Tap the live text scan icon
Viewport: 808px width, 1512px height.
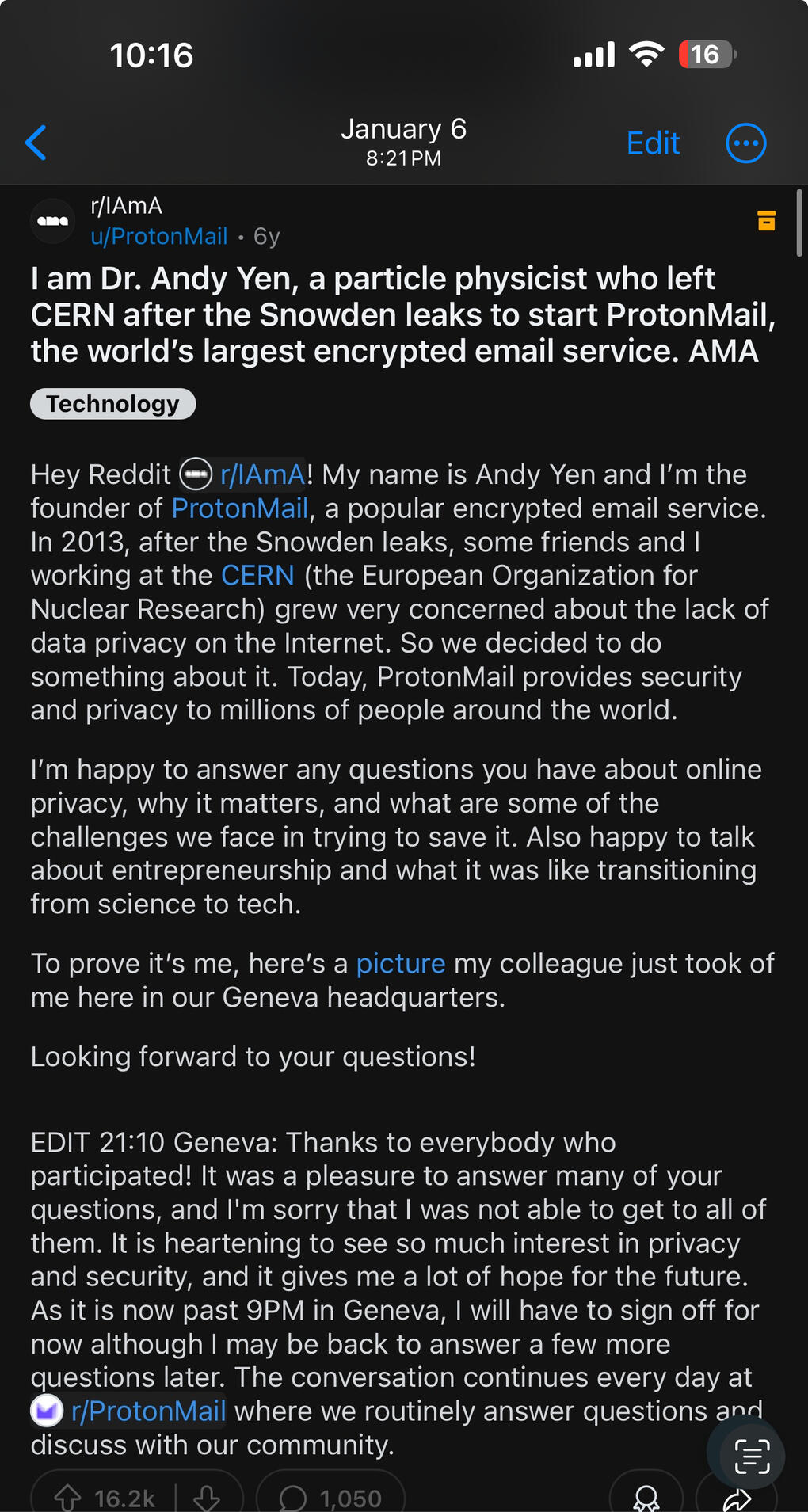pyautogui.click(x=751, y=1457)
